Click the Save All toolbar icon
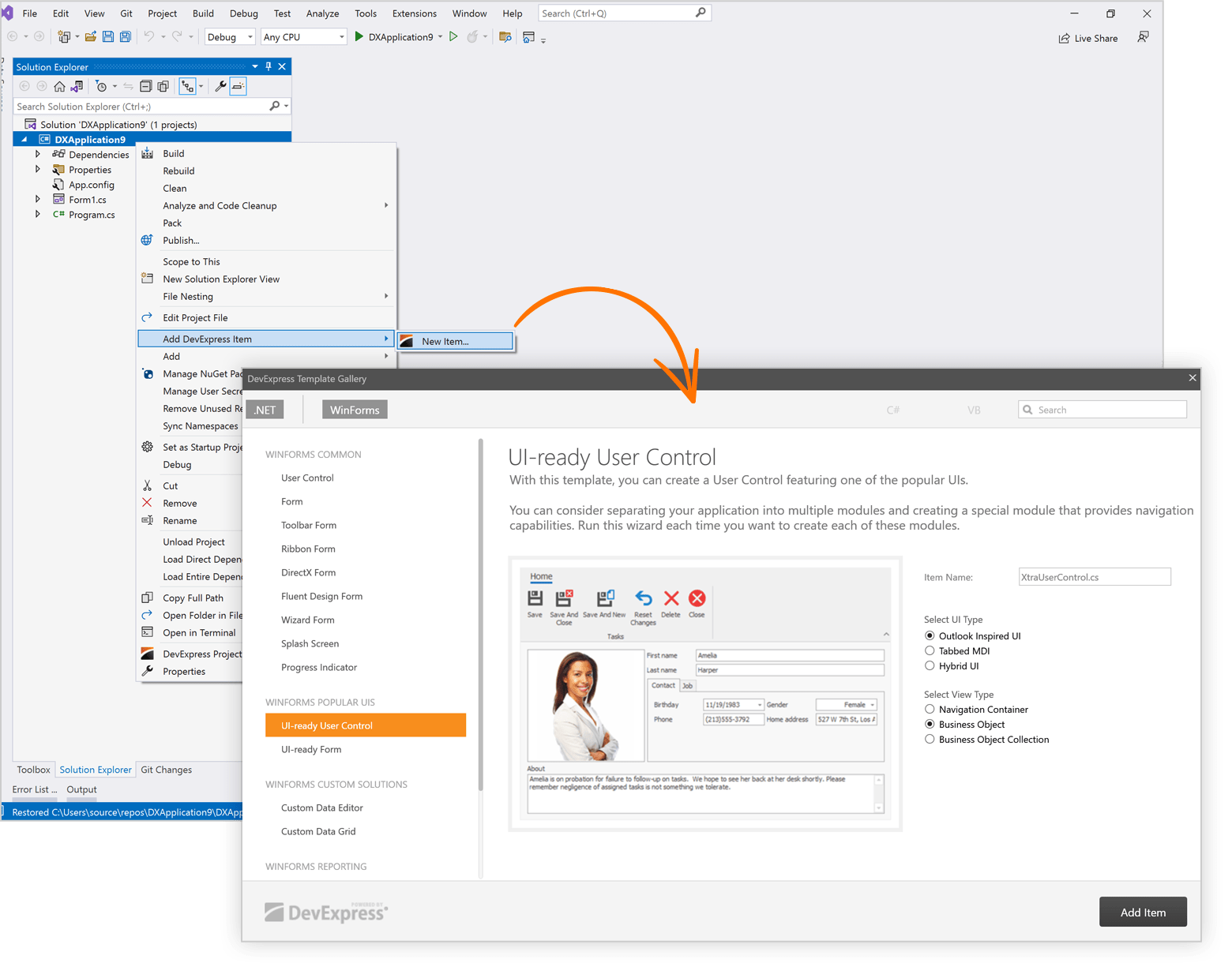 [x=125, y=36]
